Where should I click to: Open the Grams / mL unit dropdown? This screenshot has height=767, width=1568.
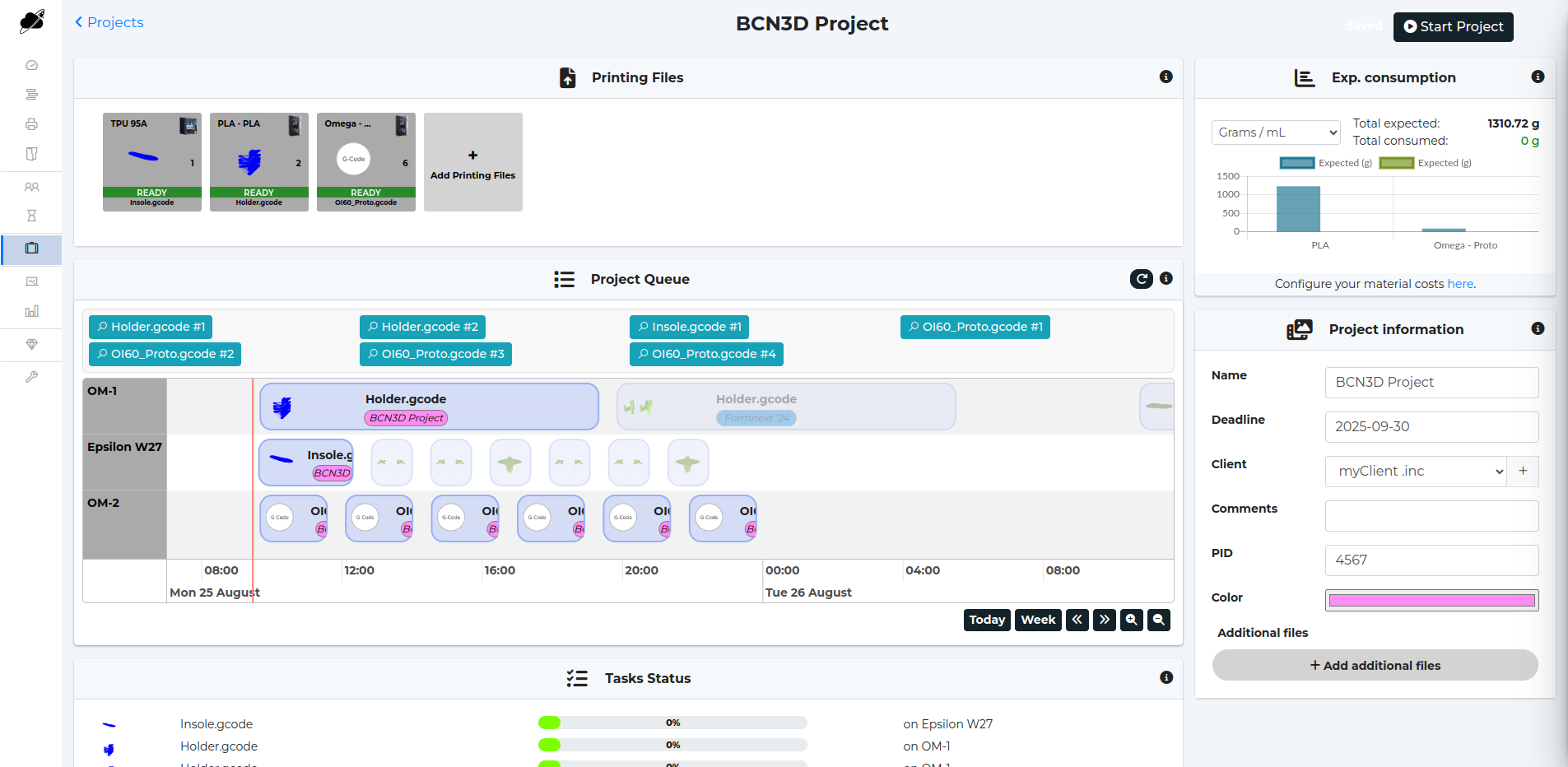pos(1276,132)
